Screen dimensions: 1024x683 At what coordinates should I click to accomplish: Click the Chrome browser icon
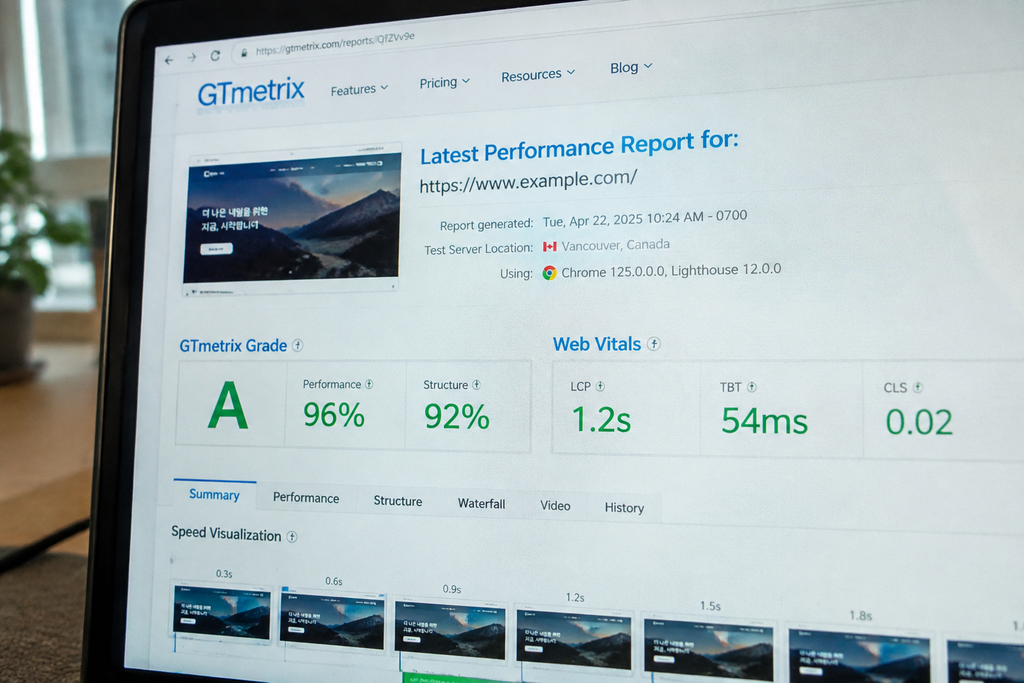pyautogui.click(x=549, y=272)
